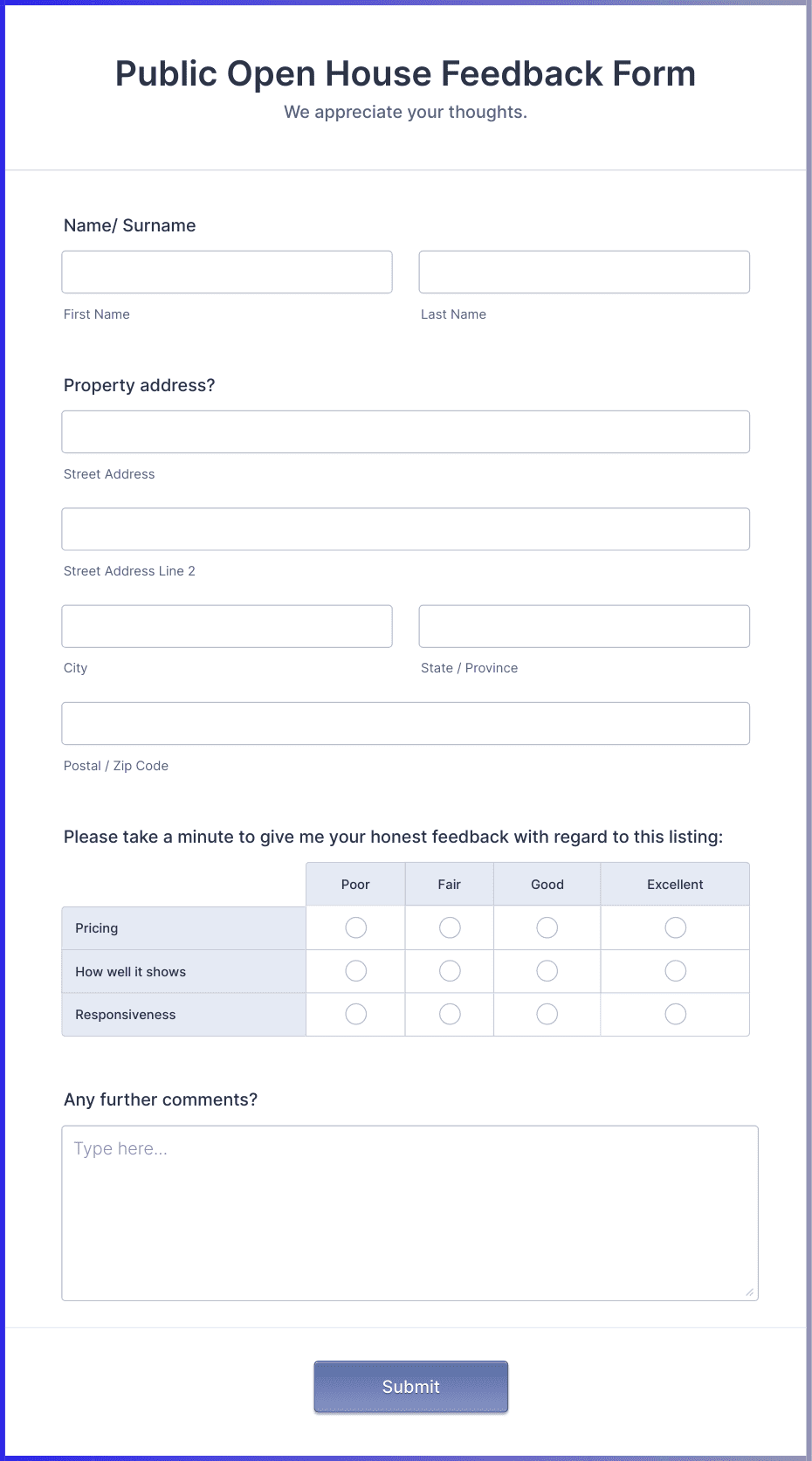Rate Pricing as Excellent
Viewport: 812px width, 1461px height.
click(x=676, y=927)
